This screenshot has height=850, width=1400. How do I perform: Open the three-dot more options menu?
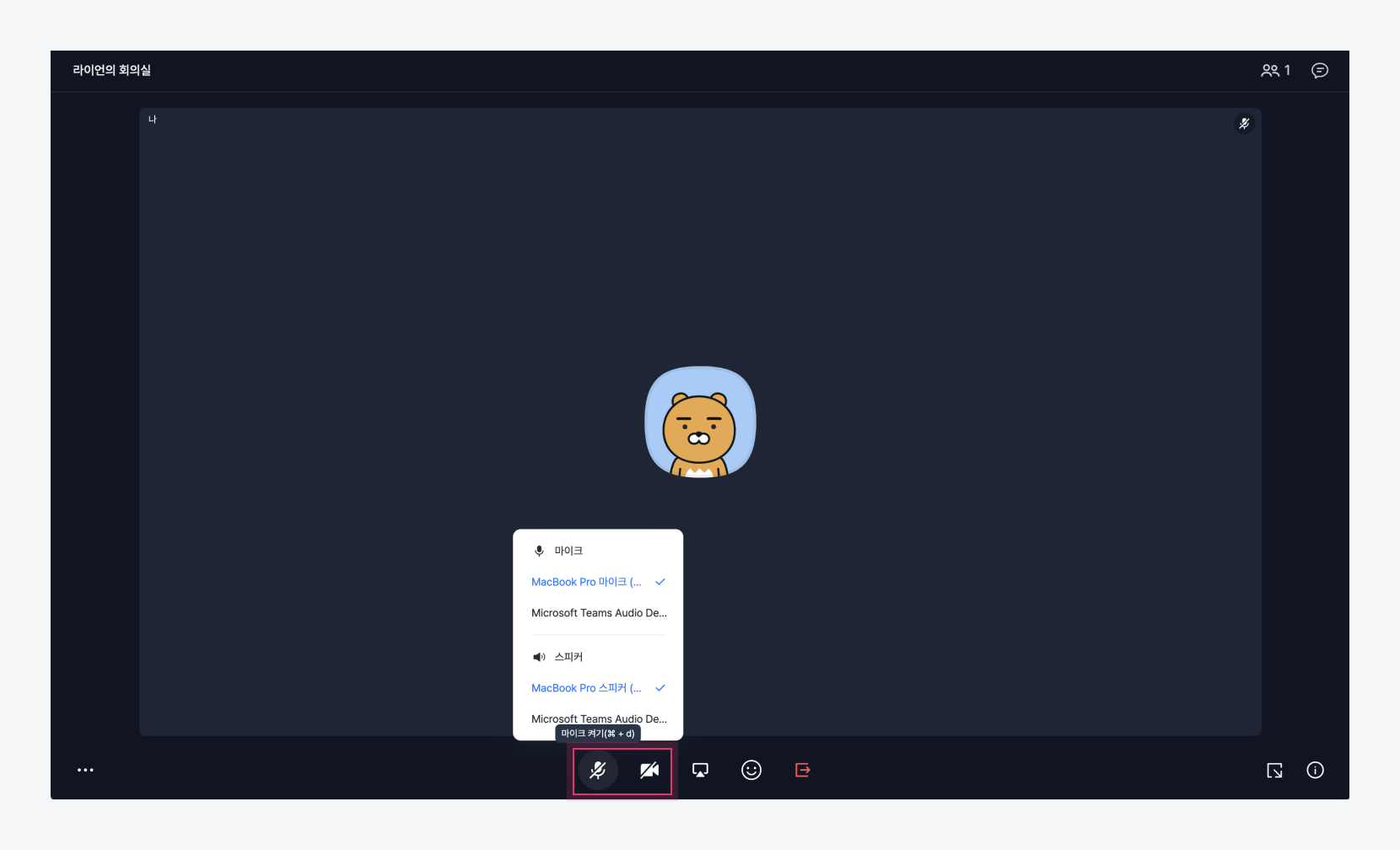85,771
